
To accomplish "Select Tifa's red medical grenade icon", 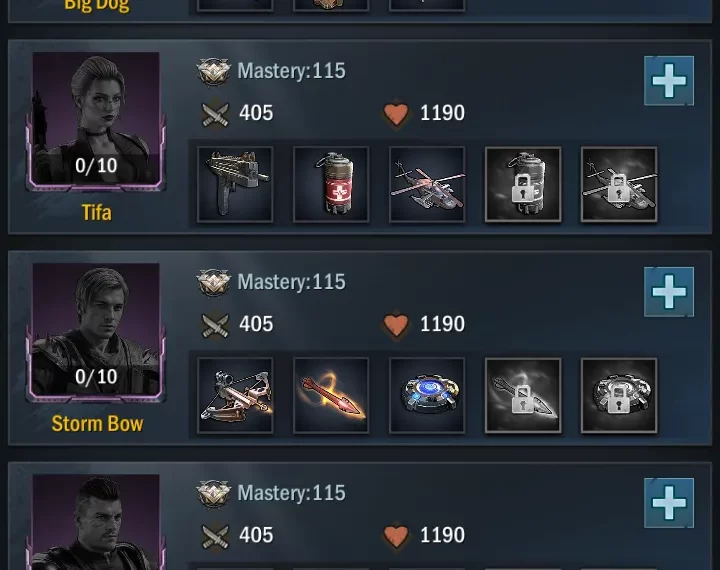I will (331, 184).
